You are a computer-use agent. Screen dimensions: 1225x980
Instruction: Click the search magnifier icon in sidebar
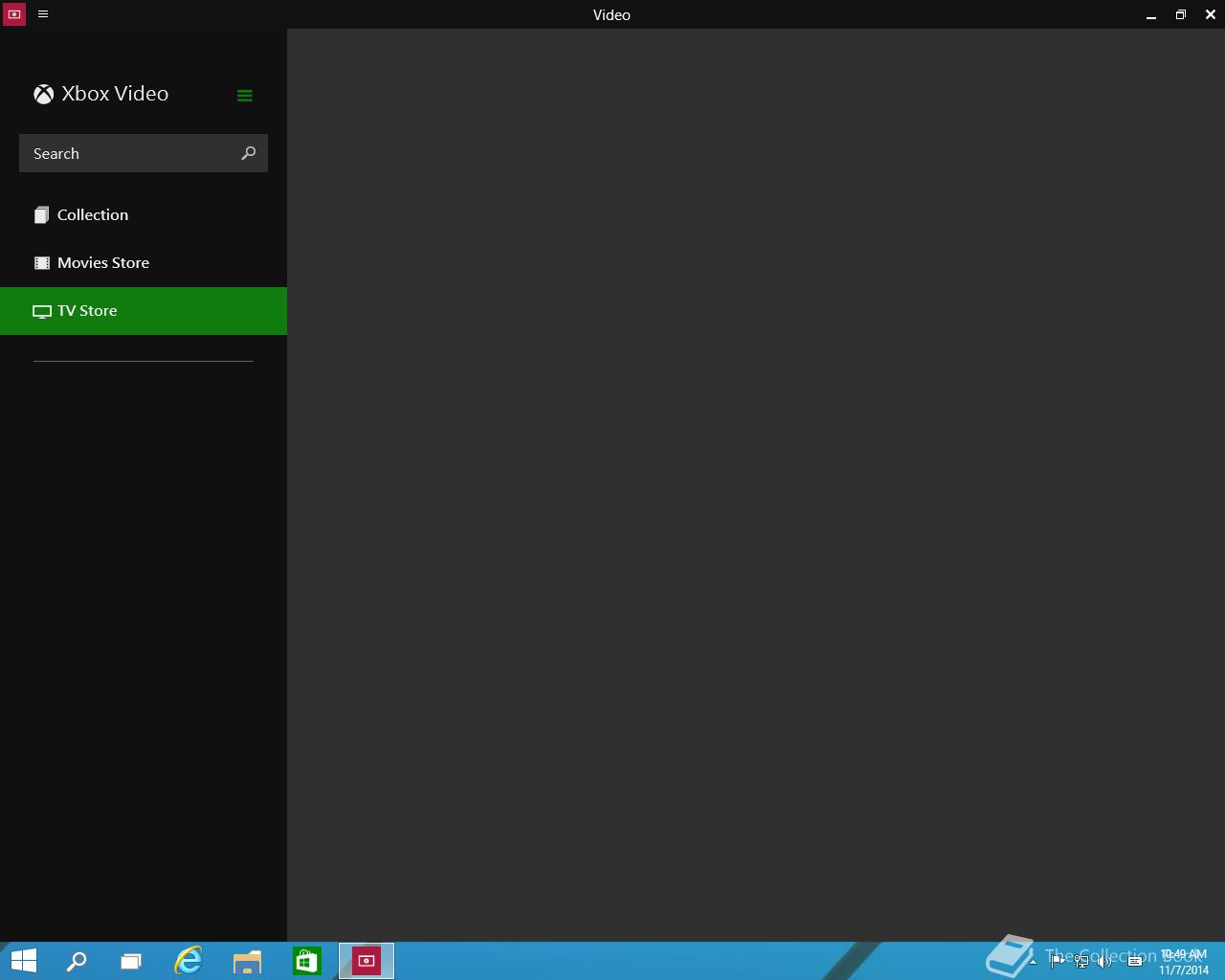(x=249, y=153)
